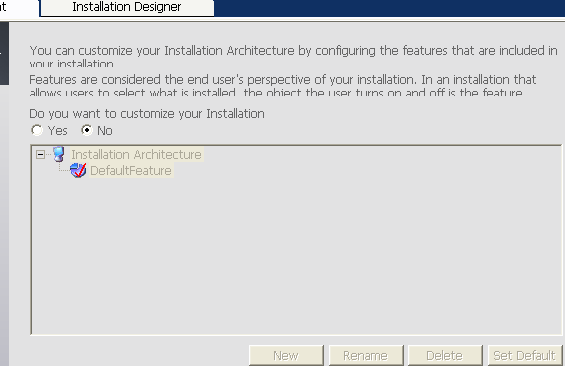The image size is (565, 366).
Task: Click the Delete button
Action: tap(445, 356)
